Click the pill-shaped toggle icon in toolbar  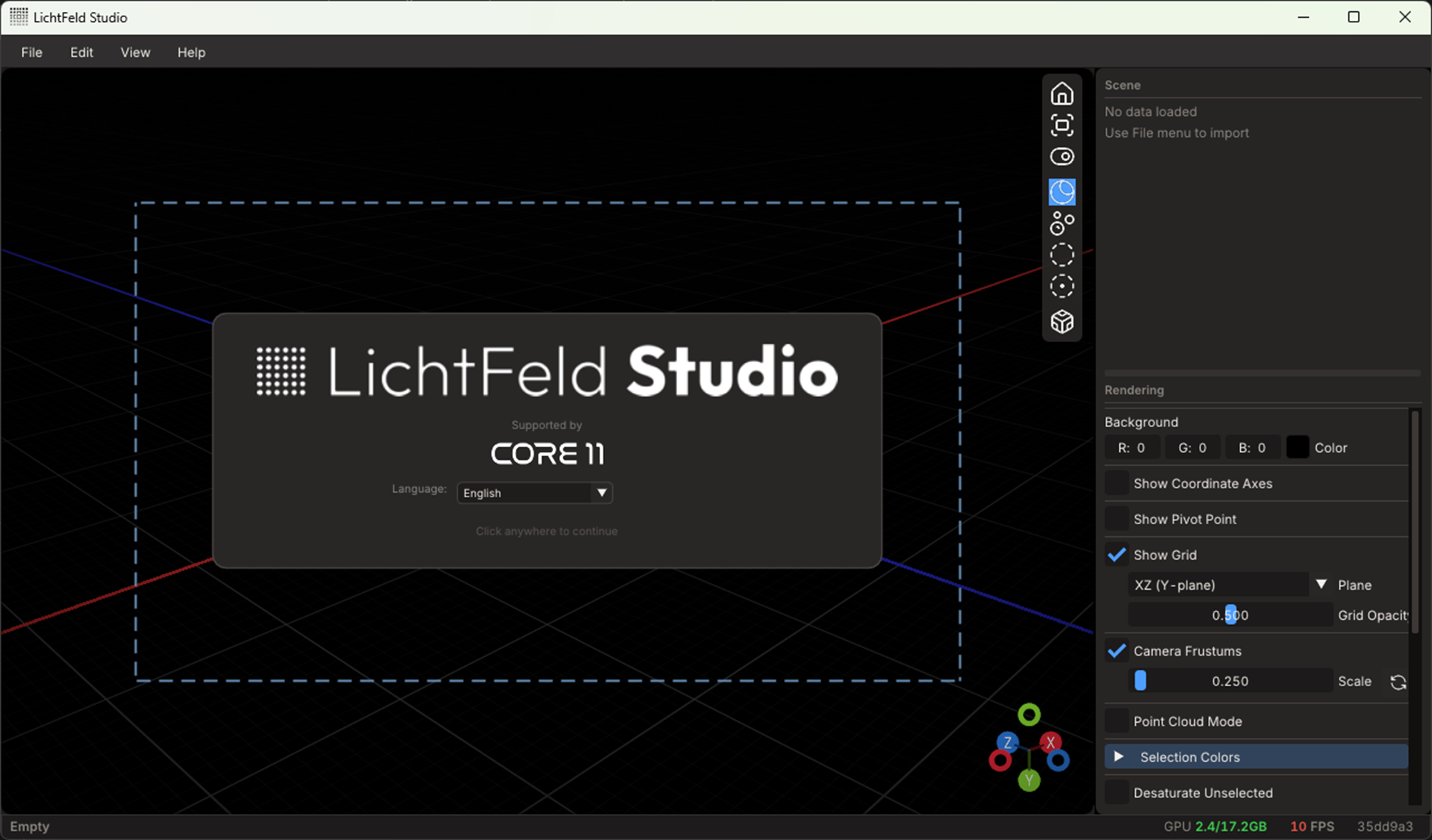tap(1062, 157)
